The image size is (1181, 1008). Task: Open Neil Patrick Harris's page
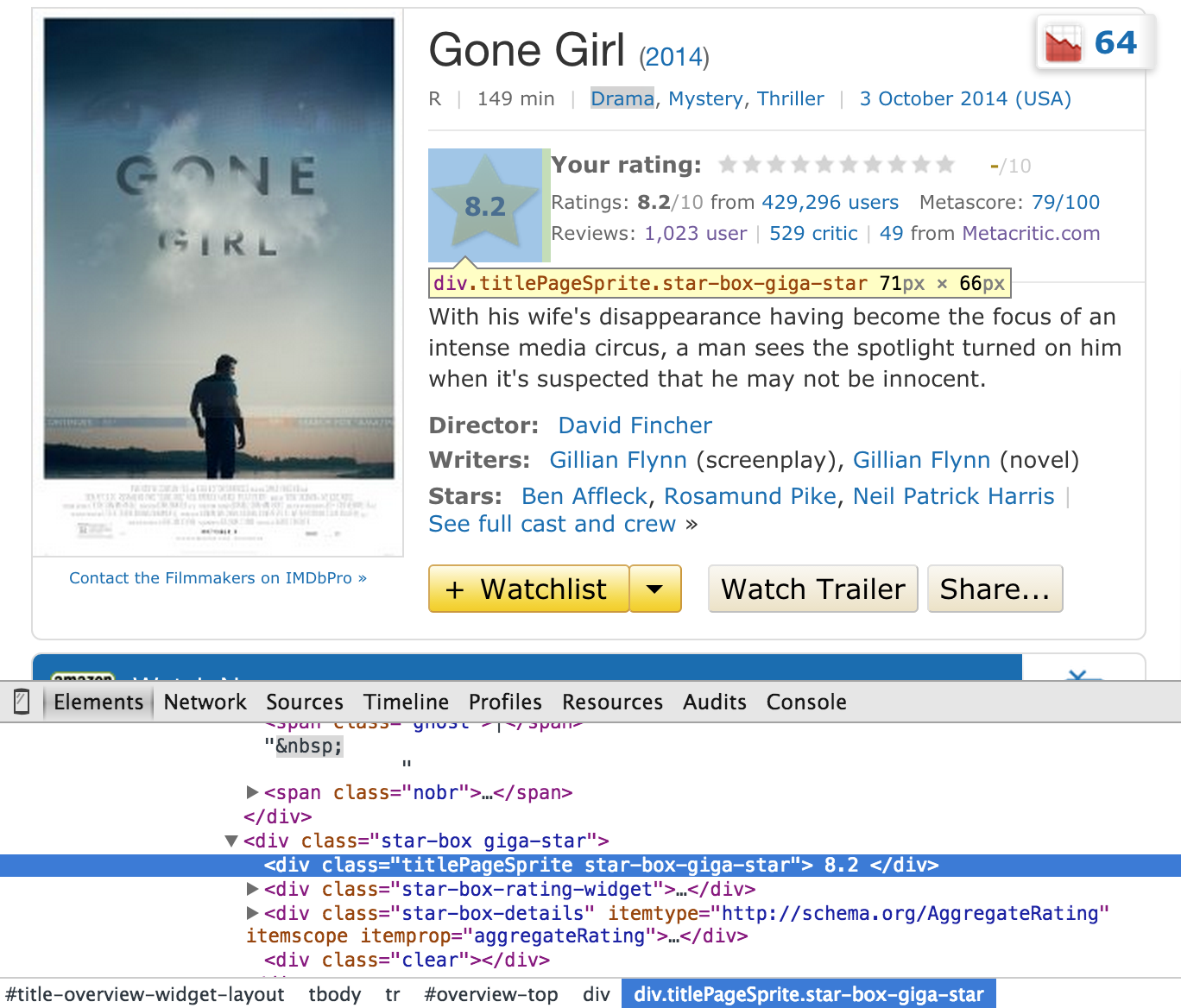pos(954,496)
